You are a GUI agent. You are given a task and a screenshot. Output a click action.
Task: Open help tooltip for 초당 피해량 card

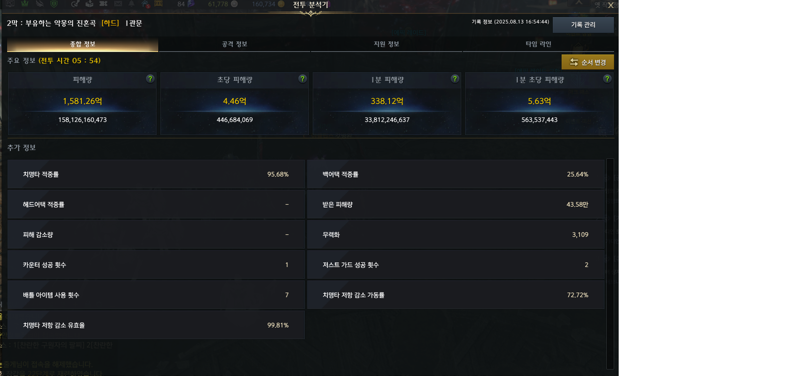[303, 79]
